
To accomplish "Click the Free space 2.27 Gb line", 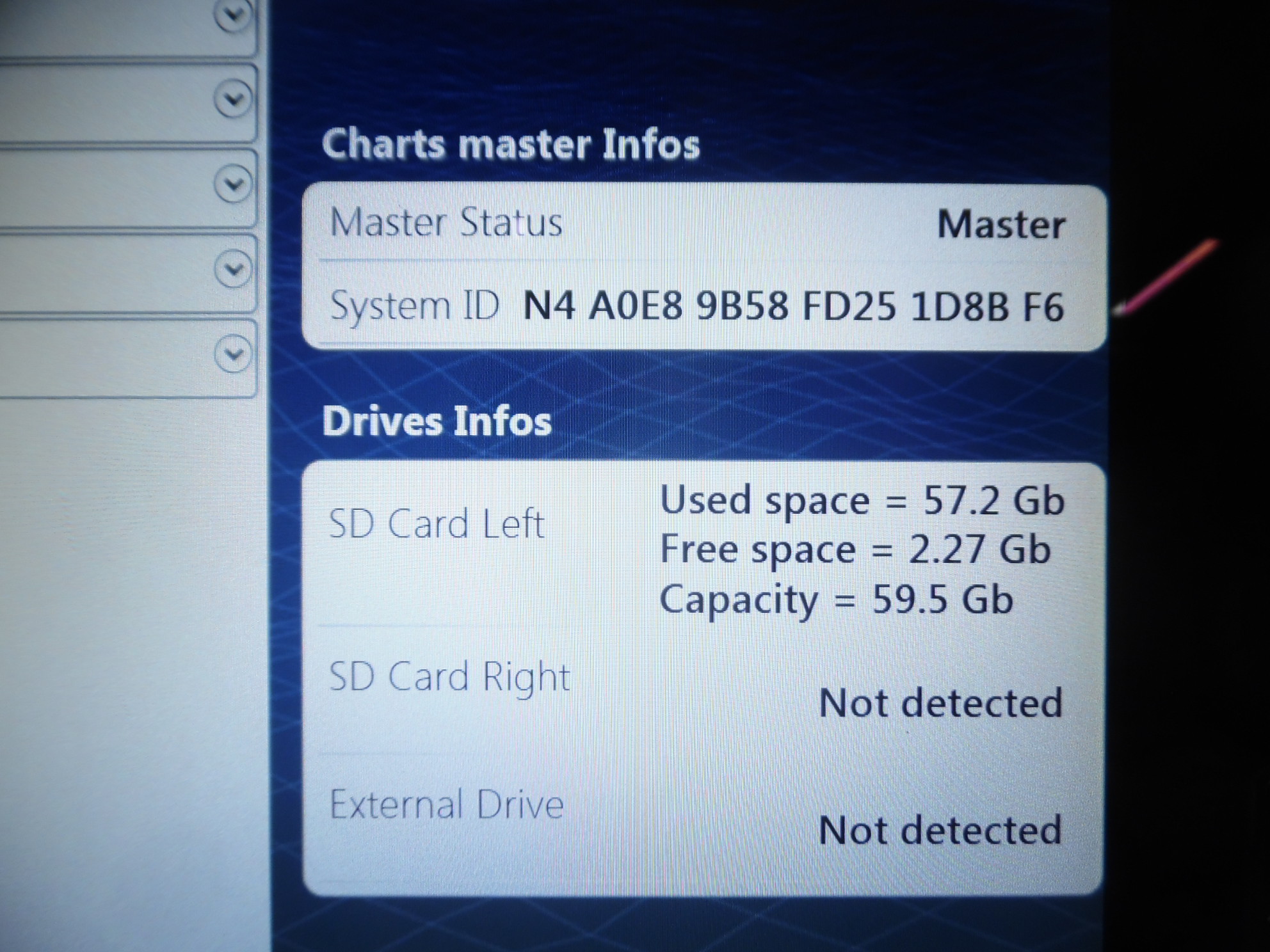I will pyautogui.click(x=855, y=550).
